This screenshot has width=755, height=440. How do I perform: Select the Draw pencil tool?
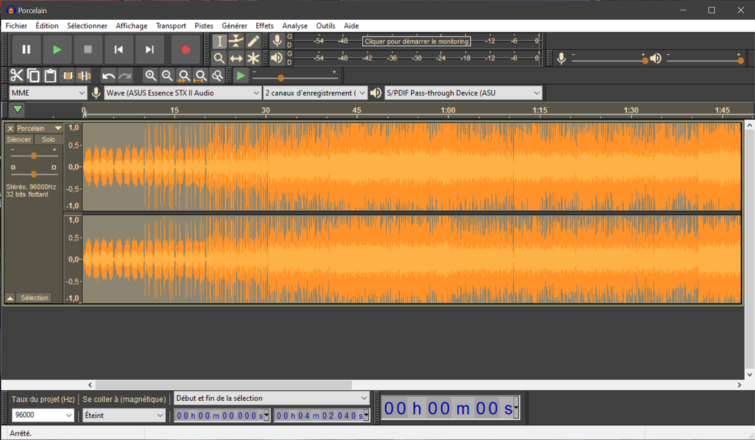253,41
